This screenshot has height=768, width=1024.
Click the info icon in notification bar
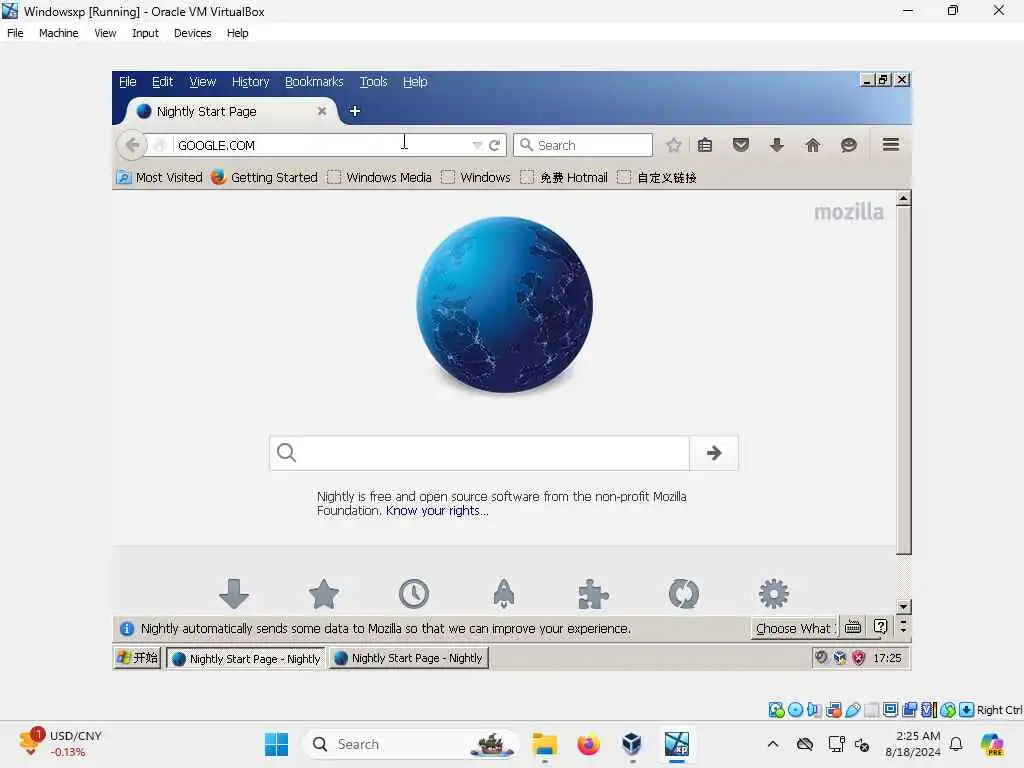(x=127, y=628)
